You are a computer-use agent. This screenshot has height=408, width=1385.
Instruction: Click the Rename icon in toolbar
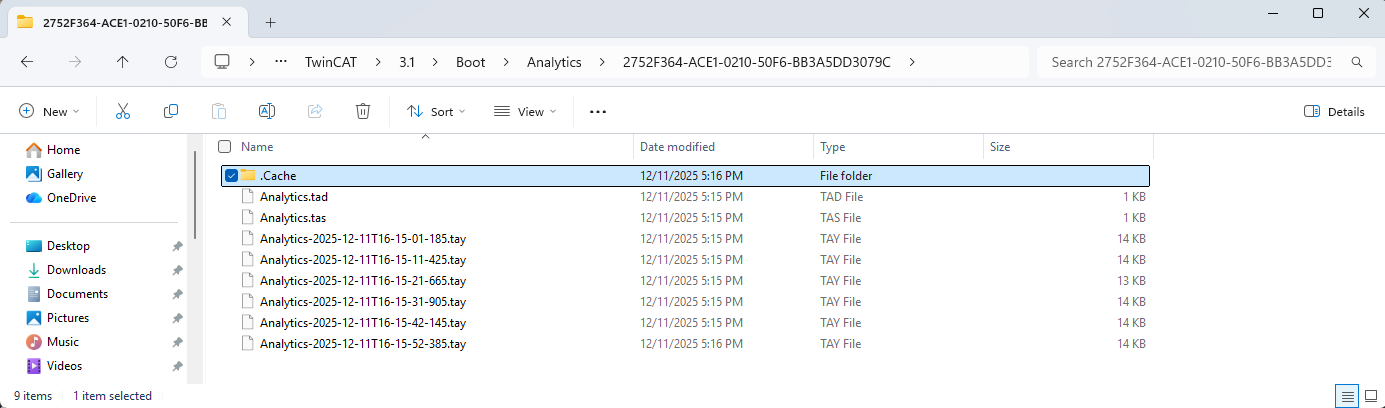point(267,111)
